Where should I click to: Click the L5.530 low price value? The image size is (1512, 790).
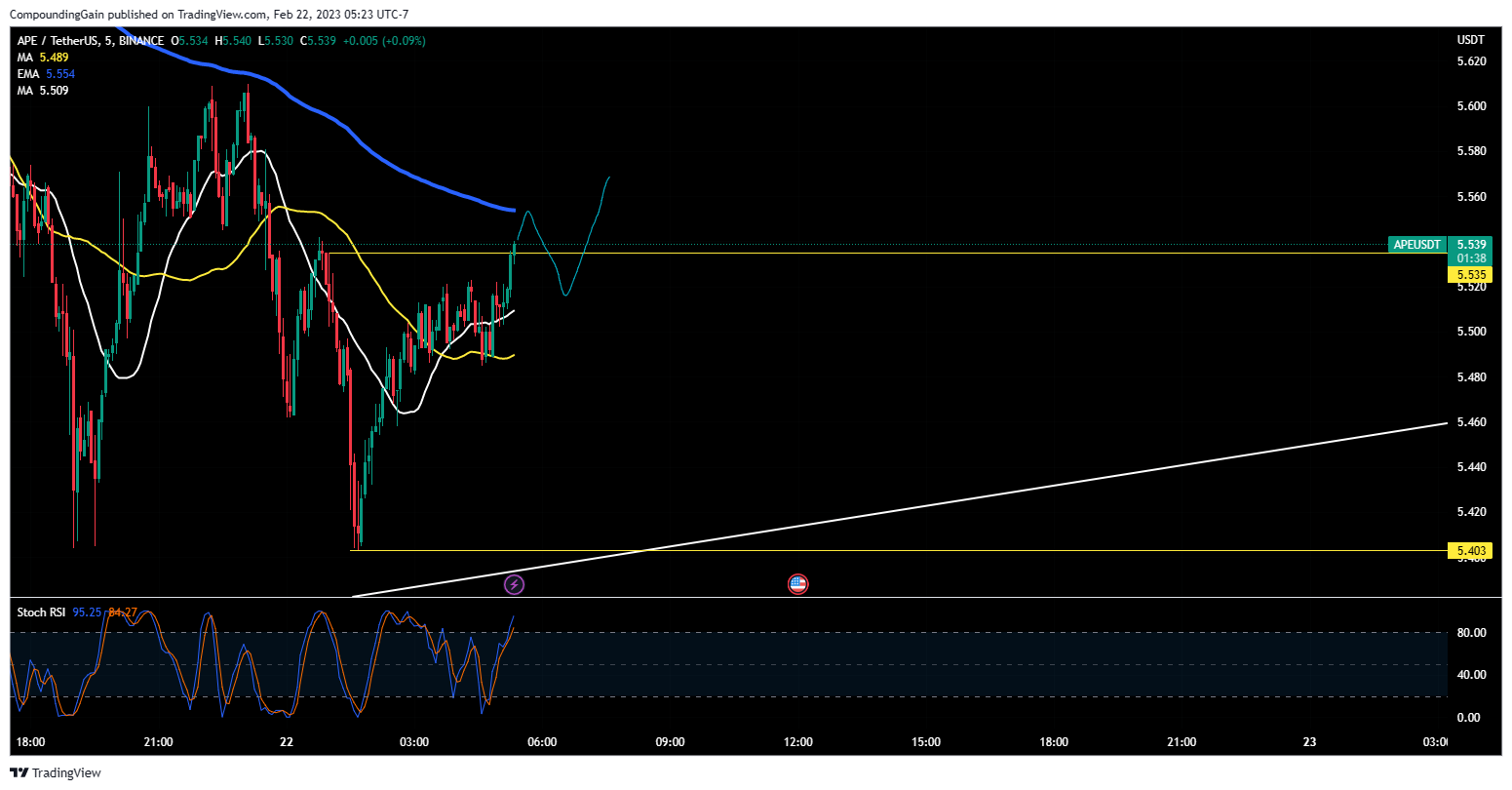pyautogui.click(x=275, y=41)
